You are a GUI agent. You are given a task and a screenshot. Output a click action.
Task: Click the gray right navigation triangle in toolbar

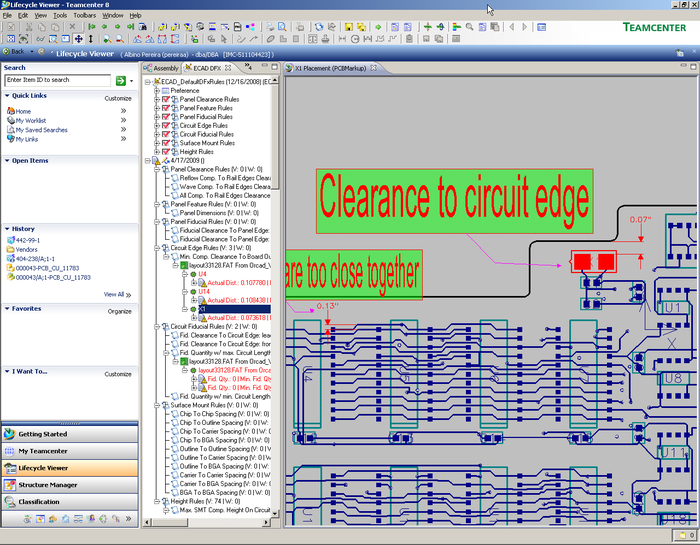525,27
